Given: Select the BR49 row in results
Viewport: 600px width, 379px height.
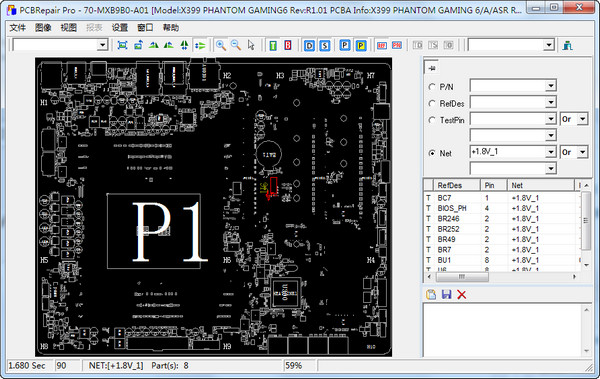Looking at the screenshot, I should click(501, 239).
